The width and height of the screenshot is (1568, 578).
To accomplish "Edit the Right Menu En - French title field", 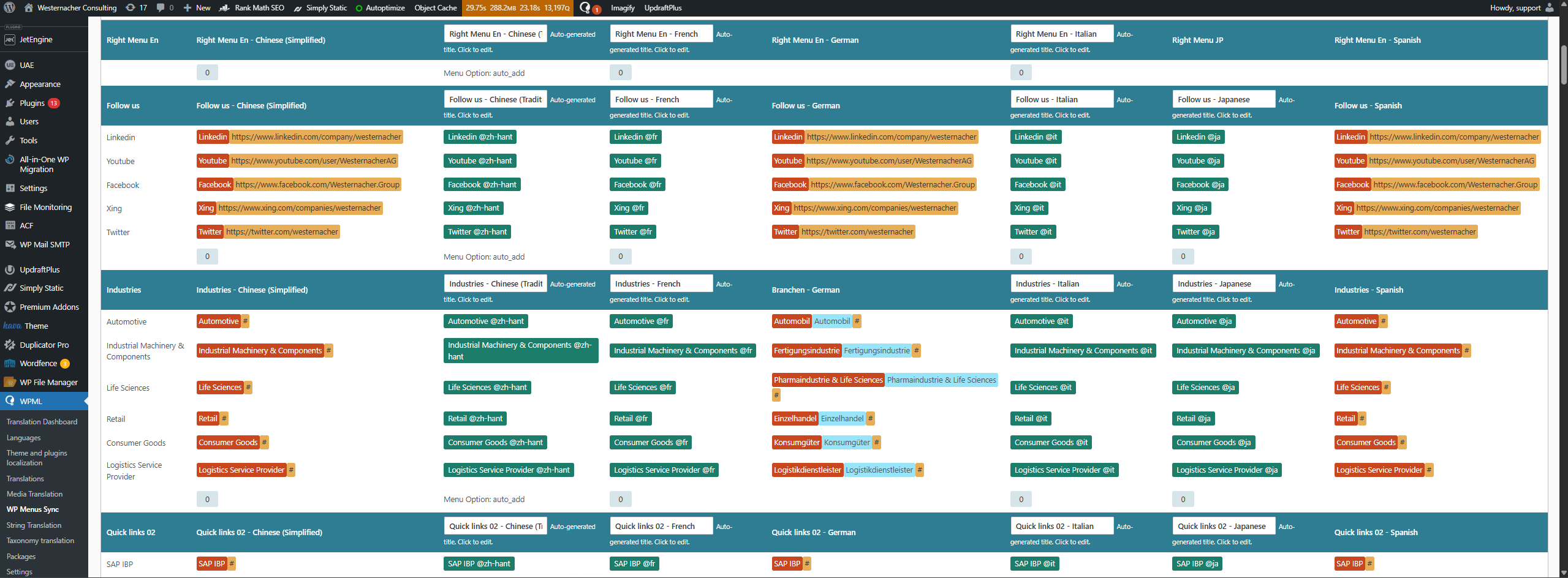I will 661,34.
